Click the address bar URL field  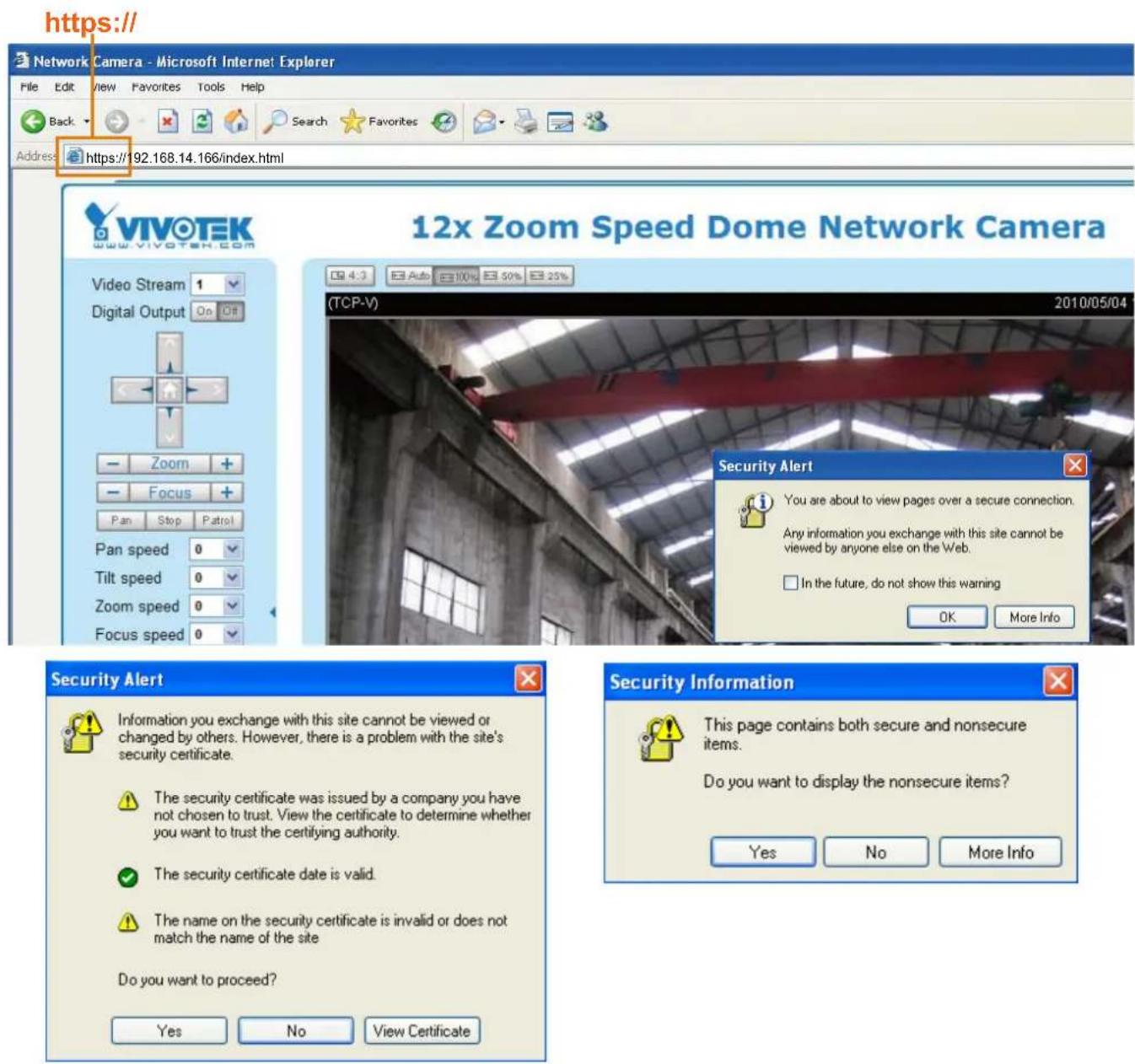599,158
